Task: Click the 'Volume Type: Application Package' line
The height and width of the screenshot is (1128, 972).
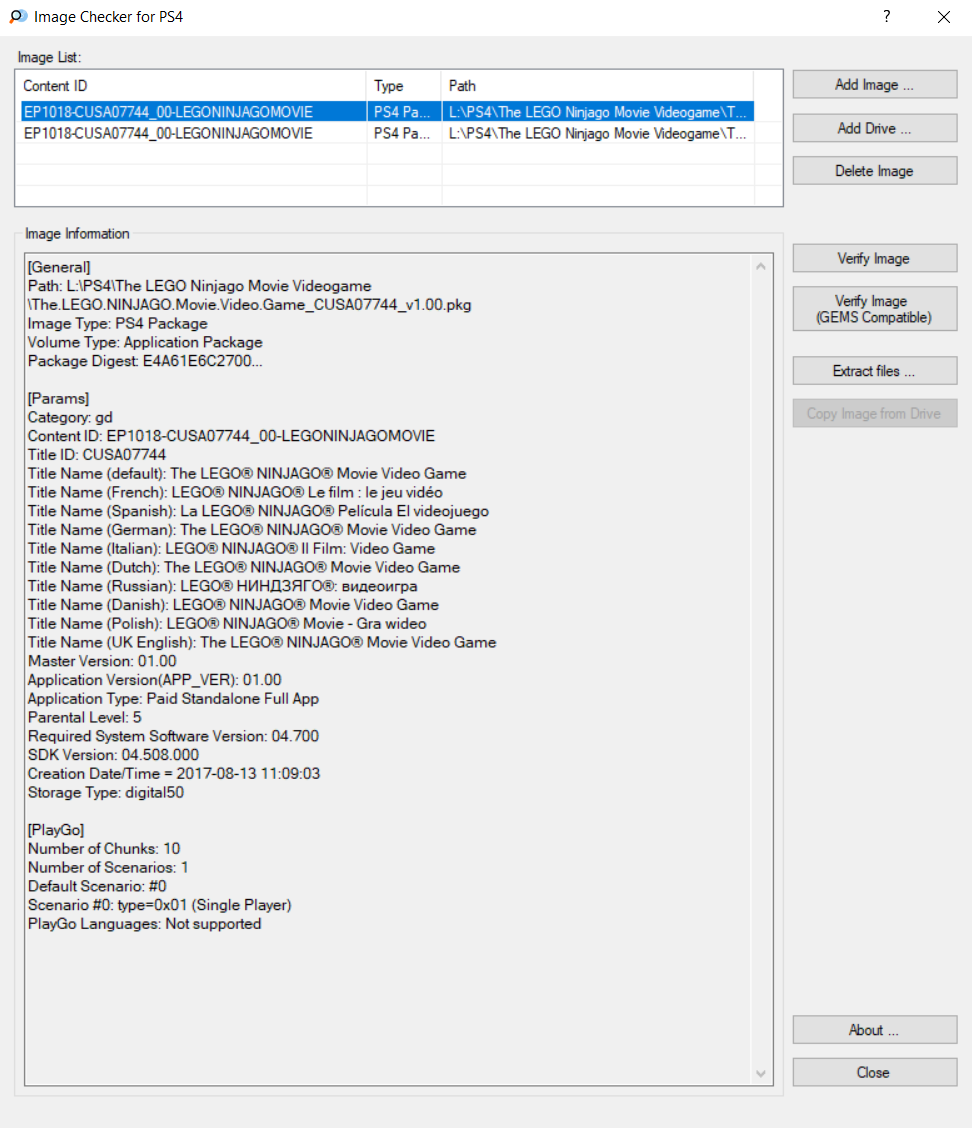Action: tap(145, 342)
